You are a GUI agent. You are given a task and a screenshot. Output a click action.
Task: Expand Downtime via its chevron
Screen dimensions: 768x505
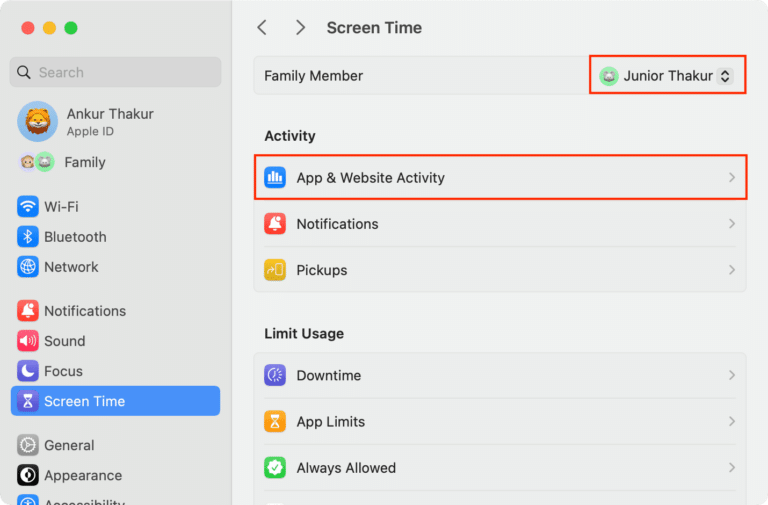[732, 375]
